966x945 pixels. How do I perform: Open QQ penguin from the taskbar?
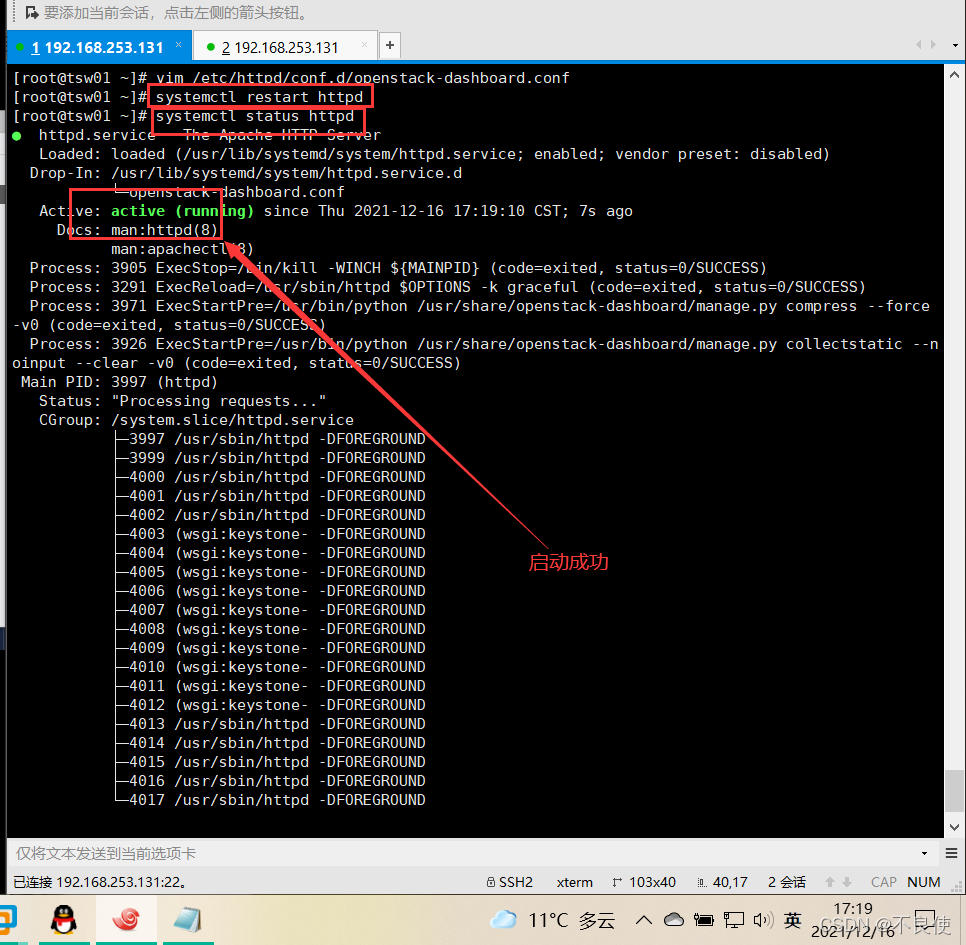pyautogui.click(x=63, y=920)
